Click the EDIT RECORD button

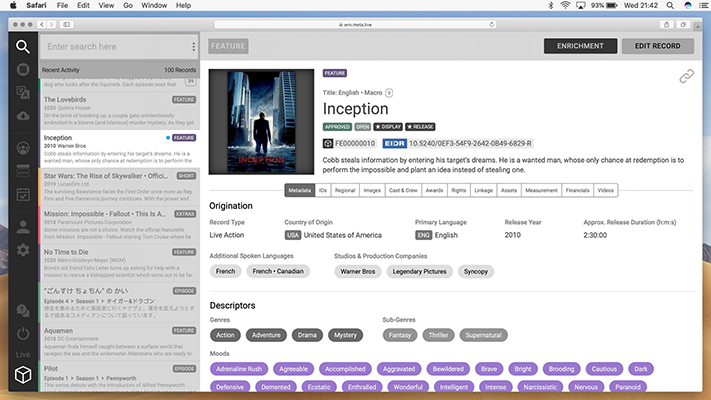(x=657, y=46)
